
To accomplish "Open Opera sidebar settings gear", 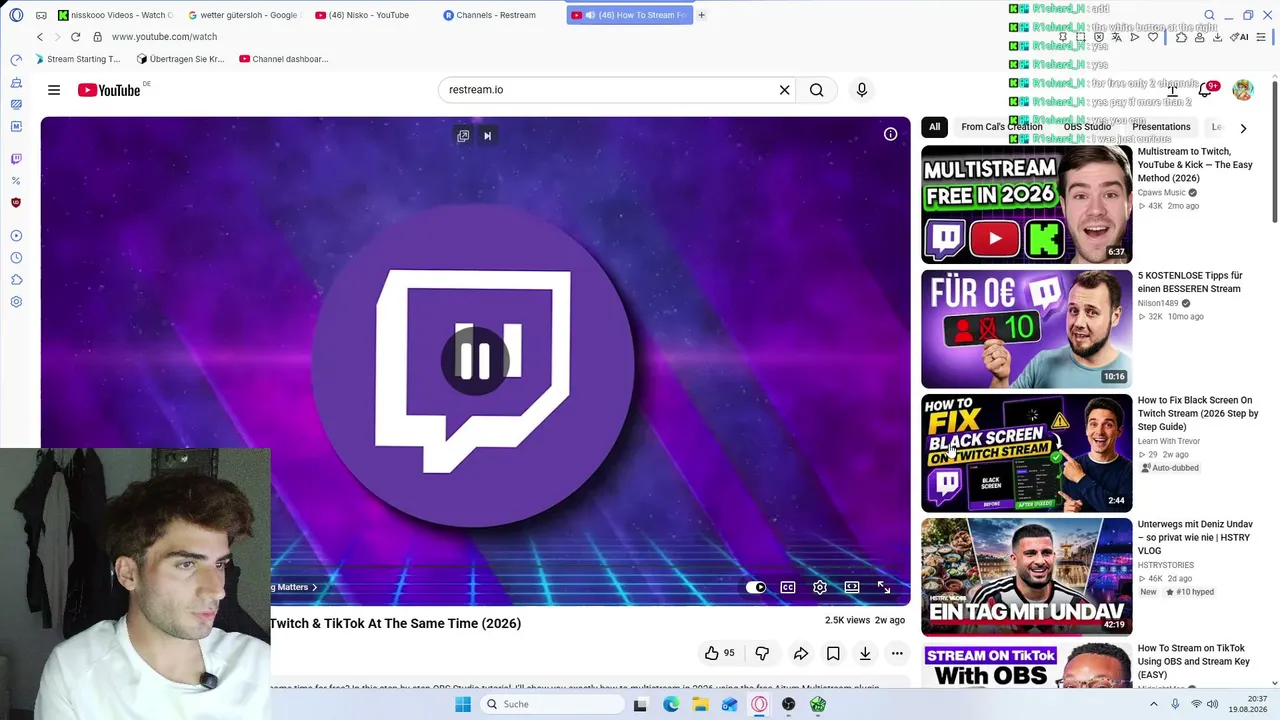I will point(16,302).
